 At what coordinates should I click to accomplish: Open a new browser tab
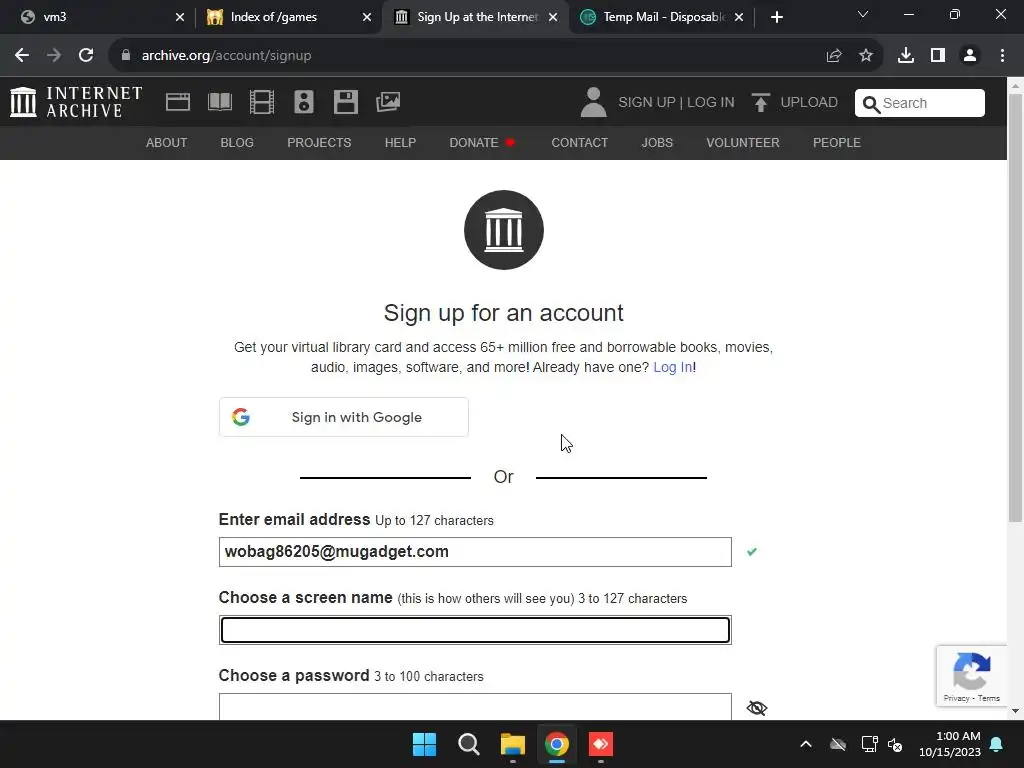click(x=776, y=17)
